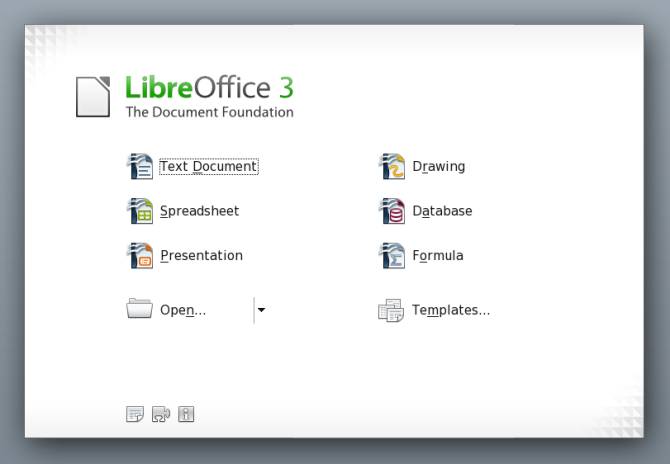Screen dimensions: 670x464
Task: Click the Presentation text label
Action: (202, 255)
